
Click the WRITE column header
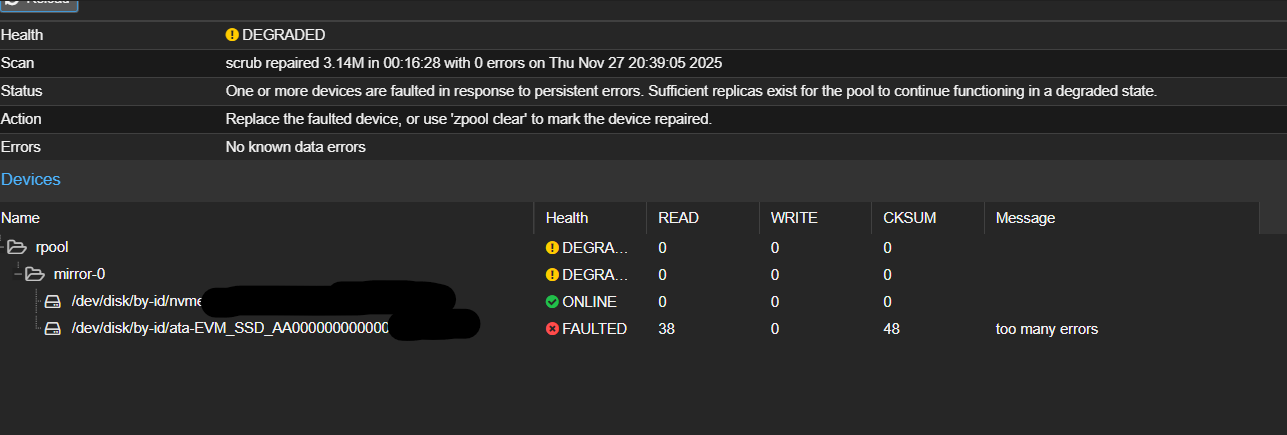(x=794, y=217)
